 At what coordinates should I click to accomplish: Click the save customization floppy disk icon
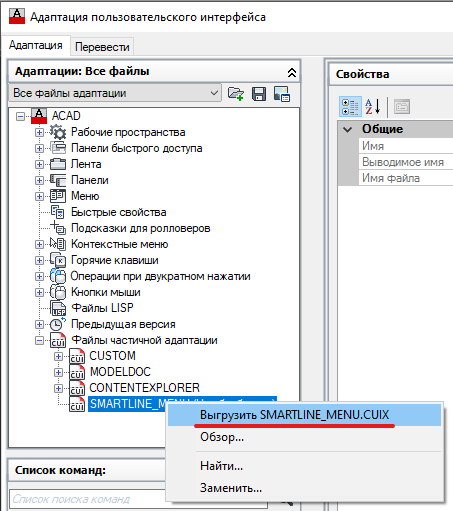pyautogui.click(x=259, y=94)
